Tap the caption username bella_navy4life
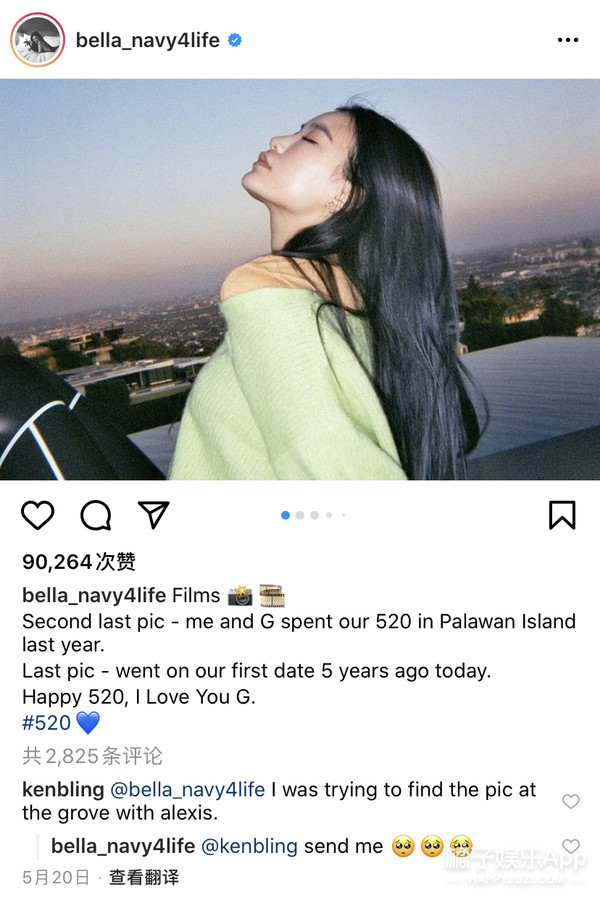 click(x=93, y=595)
